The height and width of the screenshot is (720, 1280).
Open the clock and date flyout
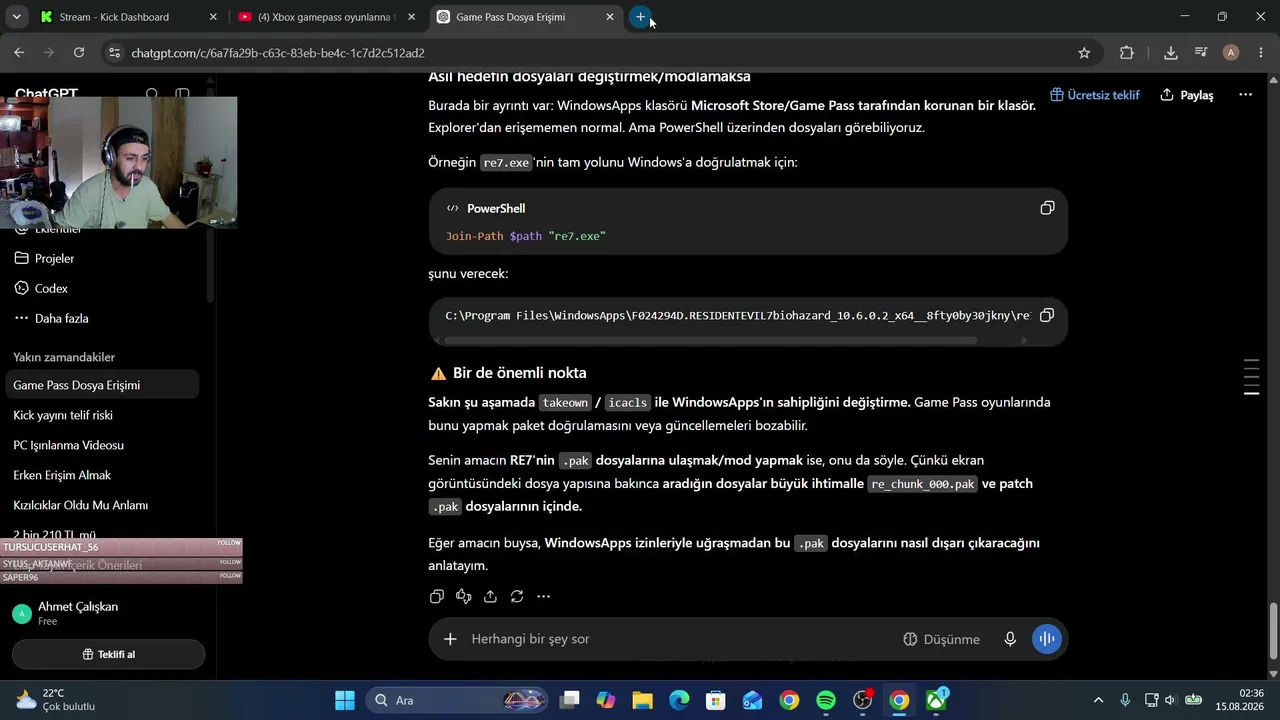tap(1237, 700)
